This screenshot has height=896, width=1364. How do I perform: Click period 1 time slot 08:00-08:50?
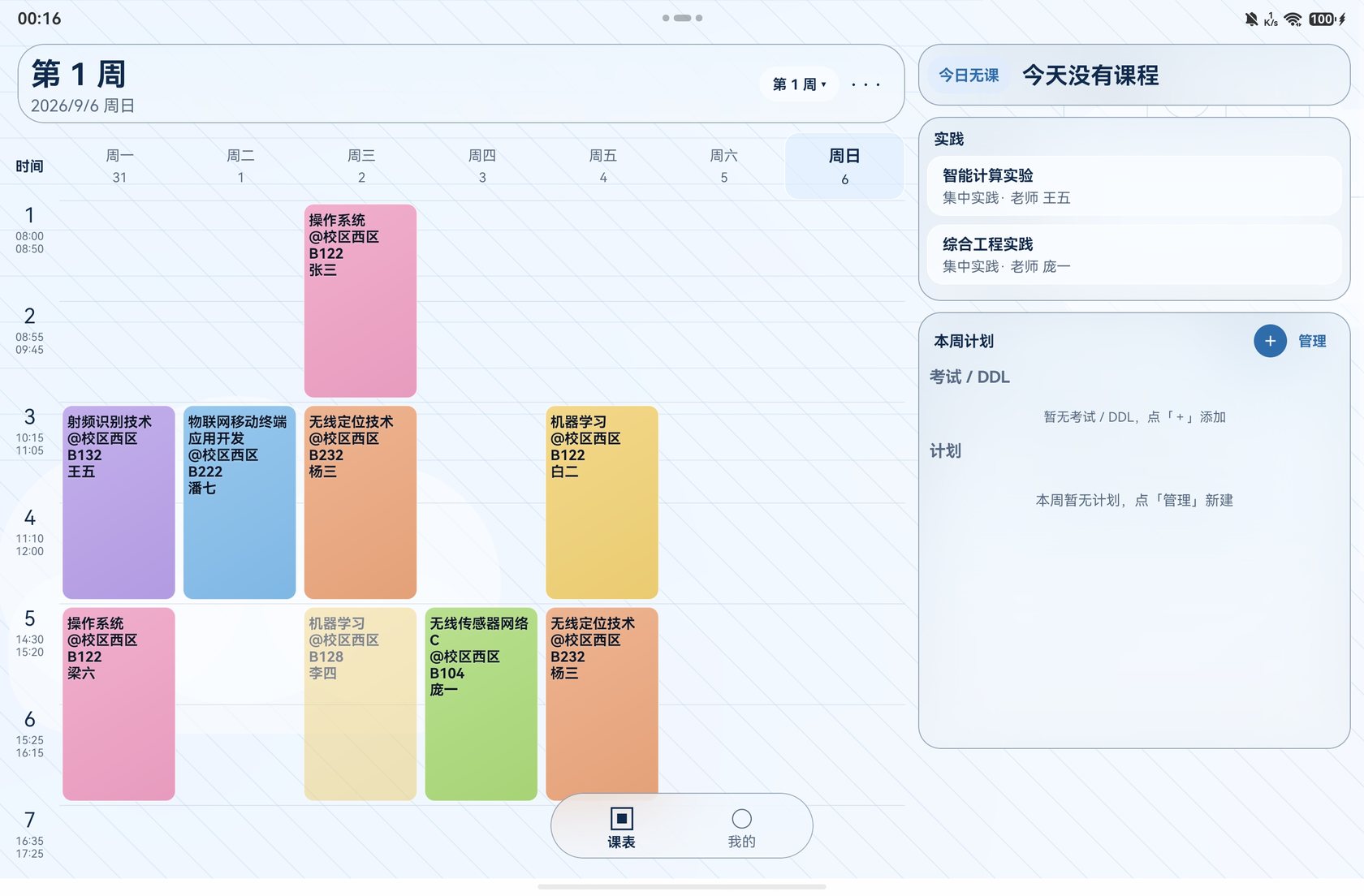[30, 230]
